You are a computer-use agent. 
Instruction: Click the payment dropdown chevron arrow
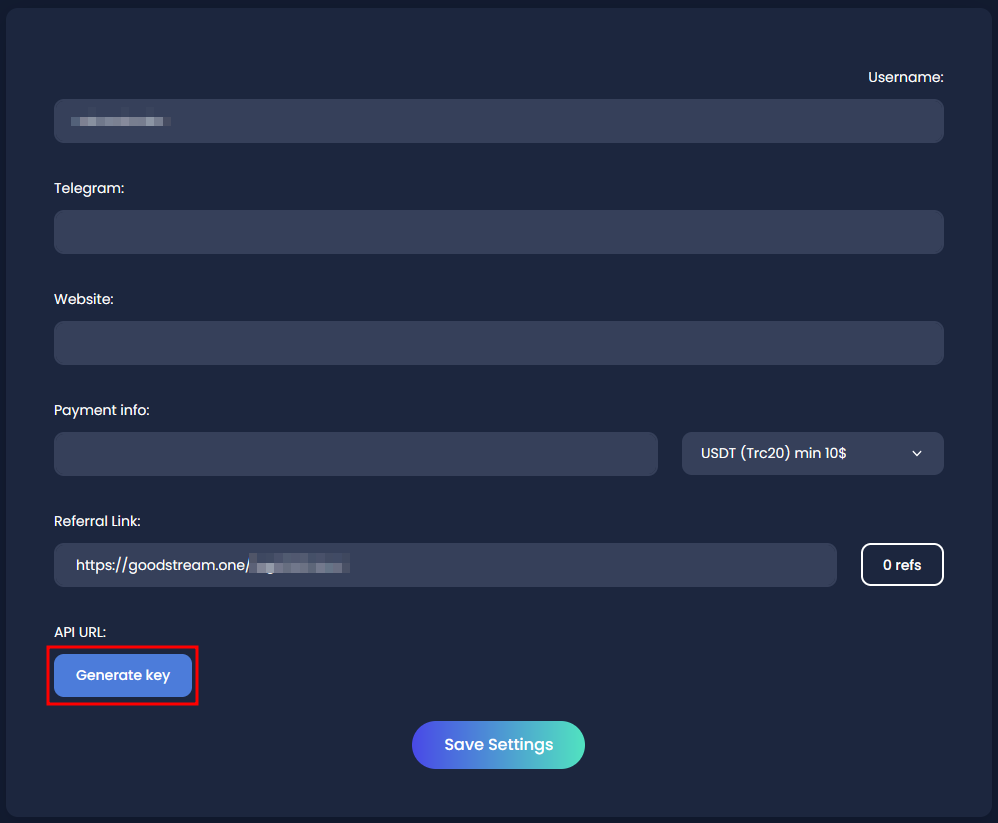[x=917, y=454]
